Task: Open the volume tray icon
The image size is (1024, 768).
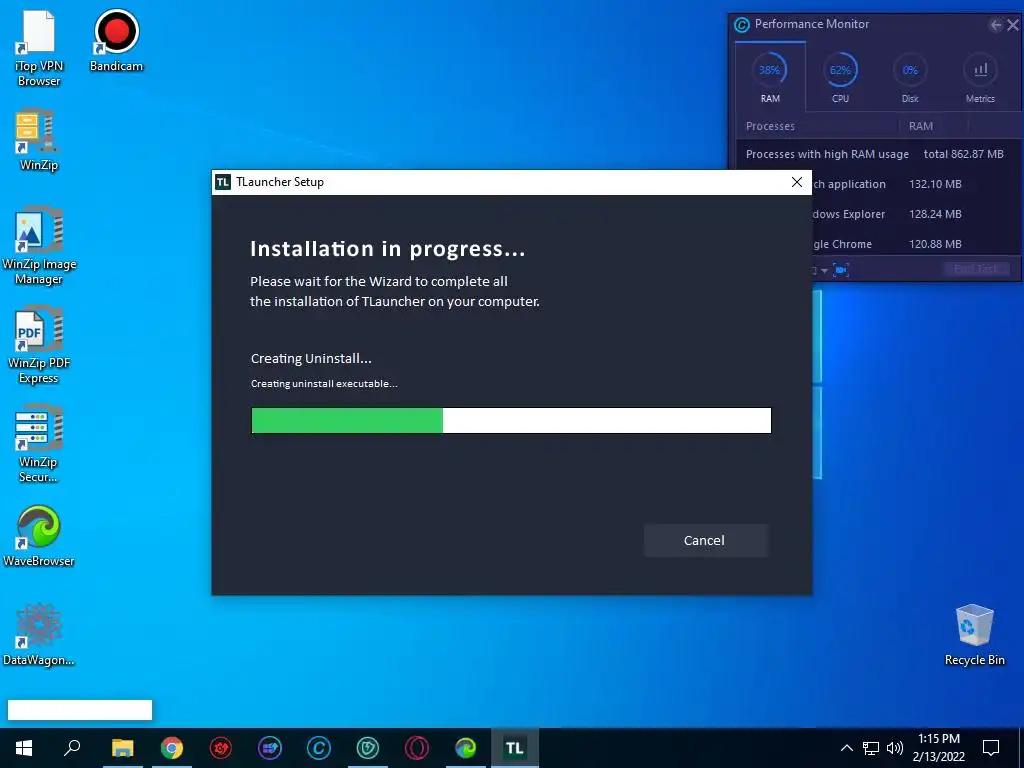Action: pyautogui.click(x=895, y=748)
